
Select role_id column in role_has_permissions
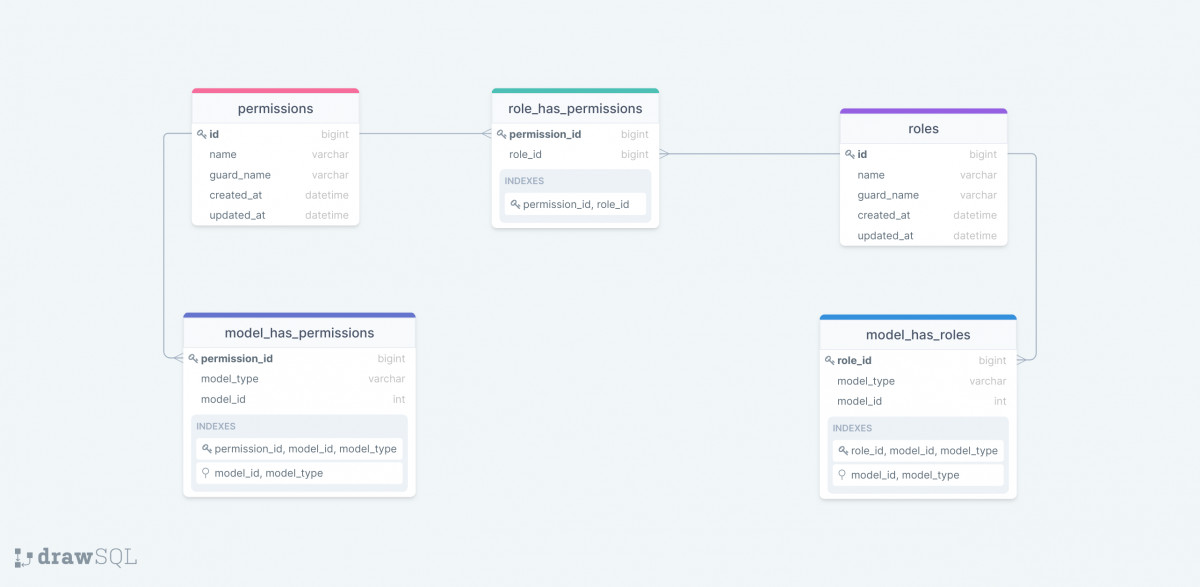[525, 155]
